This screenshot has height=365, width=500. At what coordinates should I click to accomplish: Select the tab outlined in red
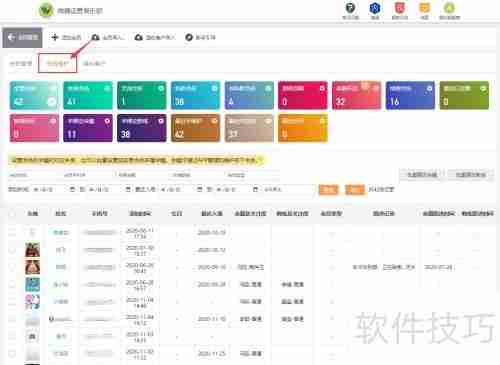(x=57, y=63)
